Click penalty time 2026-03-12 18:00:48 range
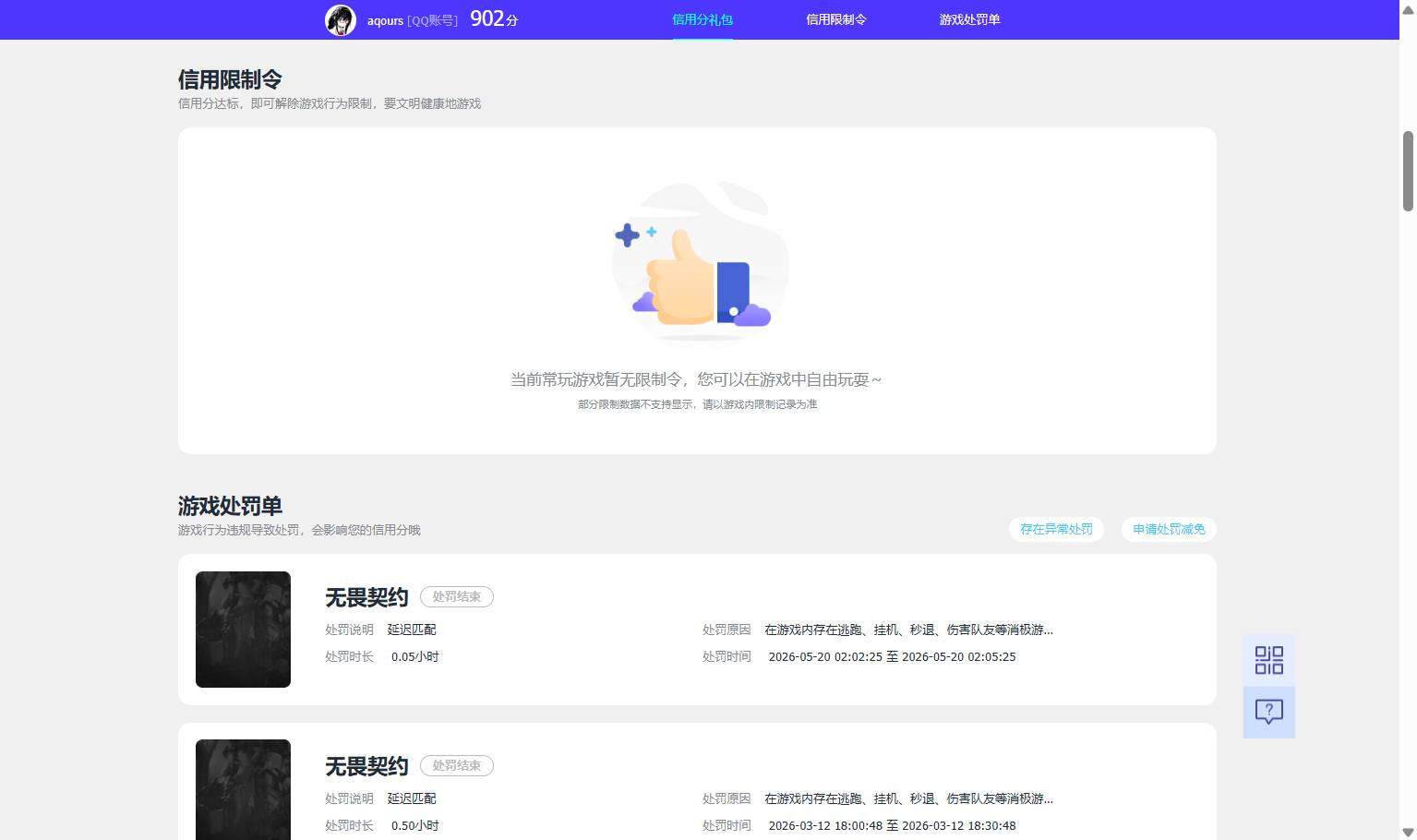This screenshot has height=840, width=1417. [892, 826]
